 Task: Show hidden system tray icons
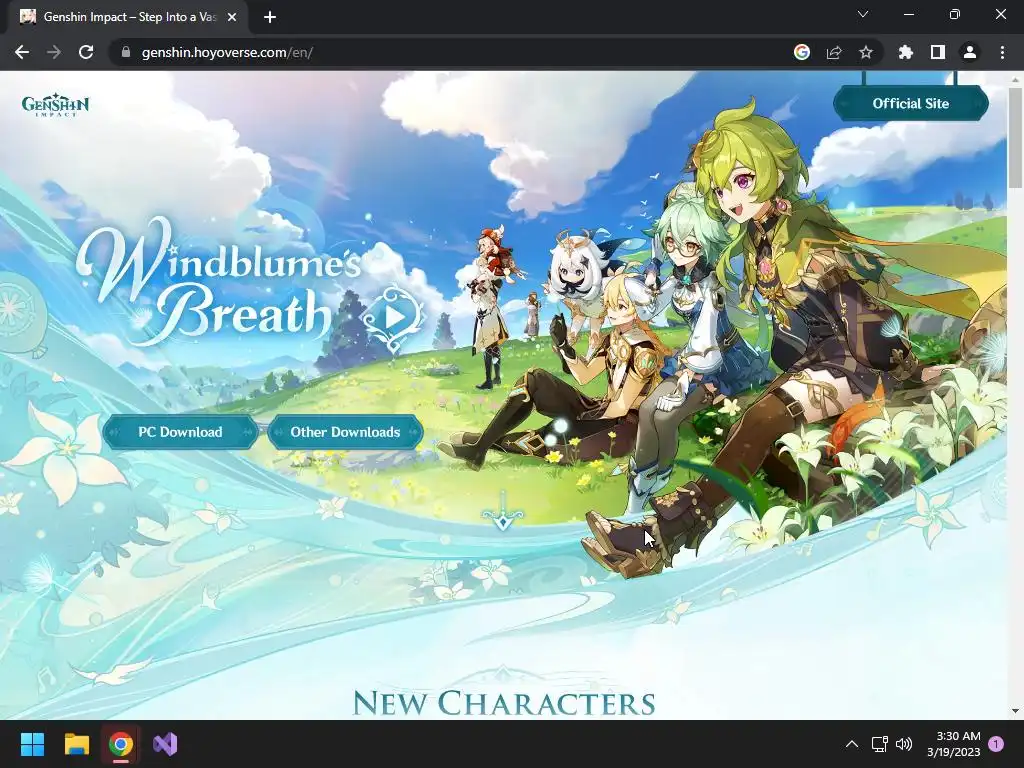852,744
